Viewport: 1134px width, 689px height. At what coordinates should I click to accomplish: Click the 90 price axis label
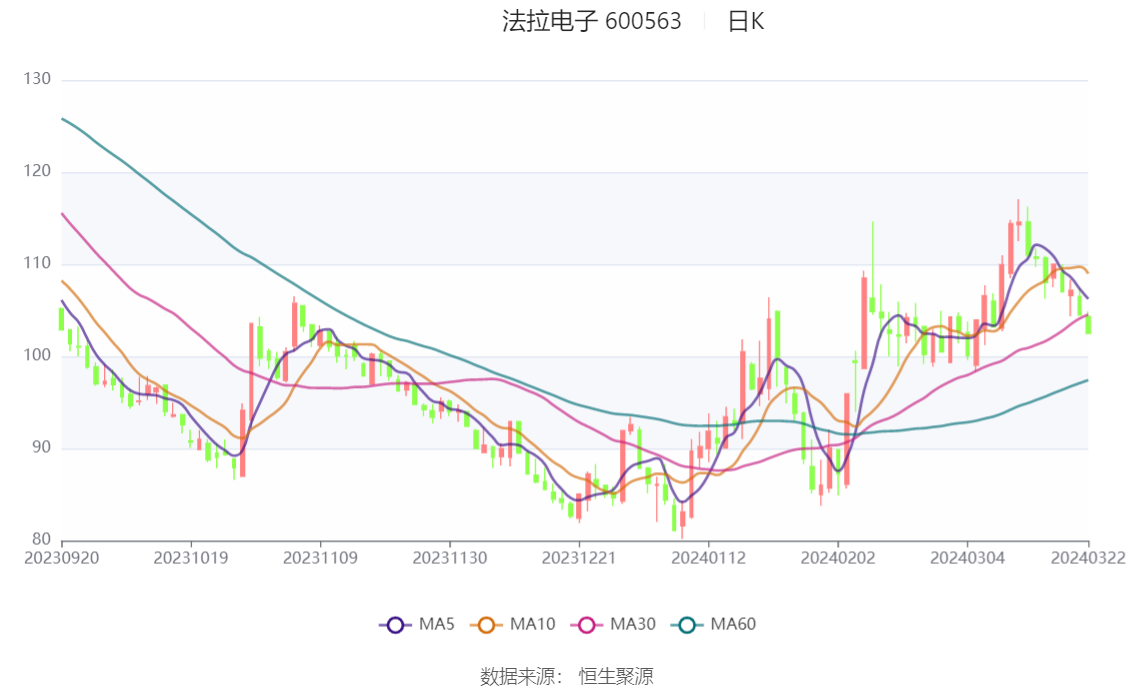pos(41,447)
